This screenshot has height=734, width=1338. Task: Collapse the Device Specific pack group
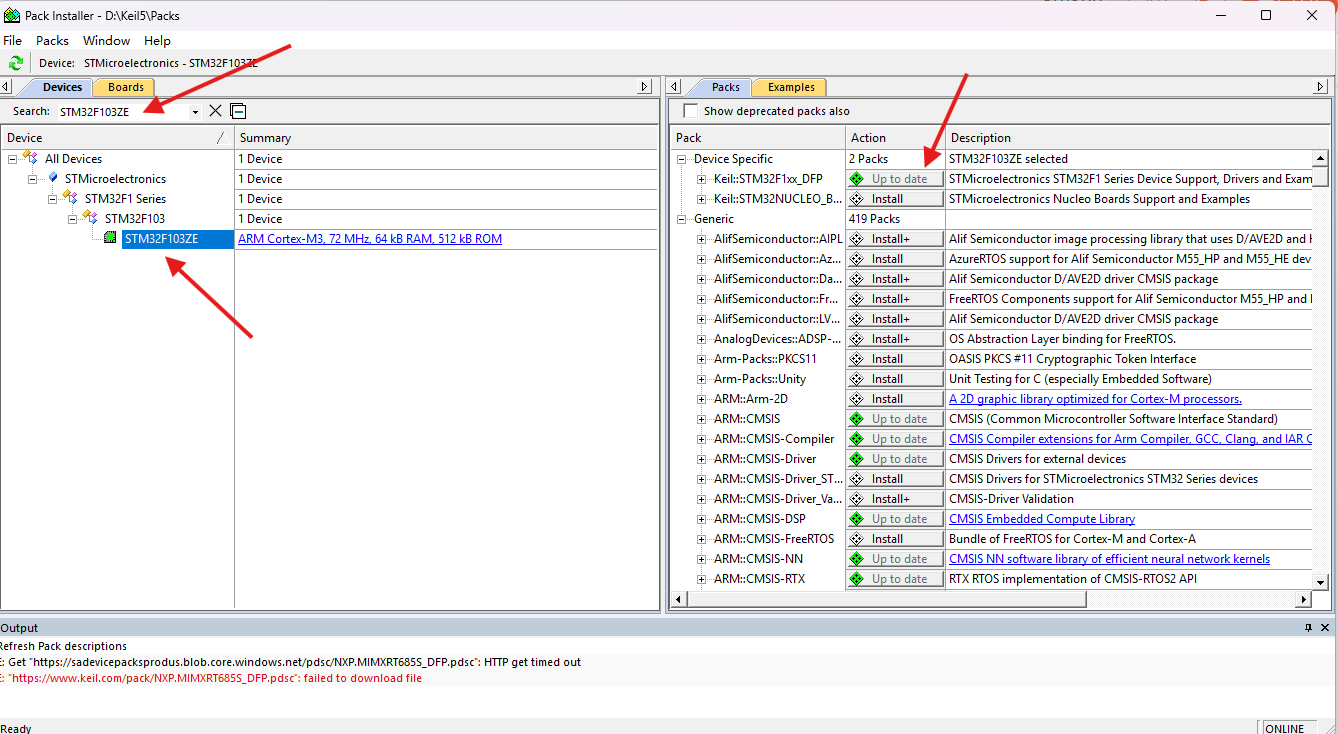click(x=682, y=158)
